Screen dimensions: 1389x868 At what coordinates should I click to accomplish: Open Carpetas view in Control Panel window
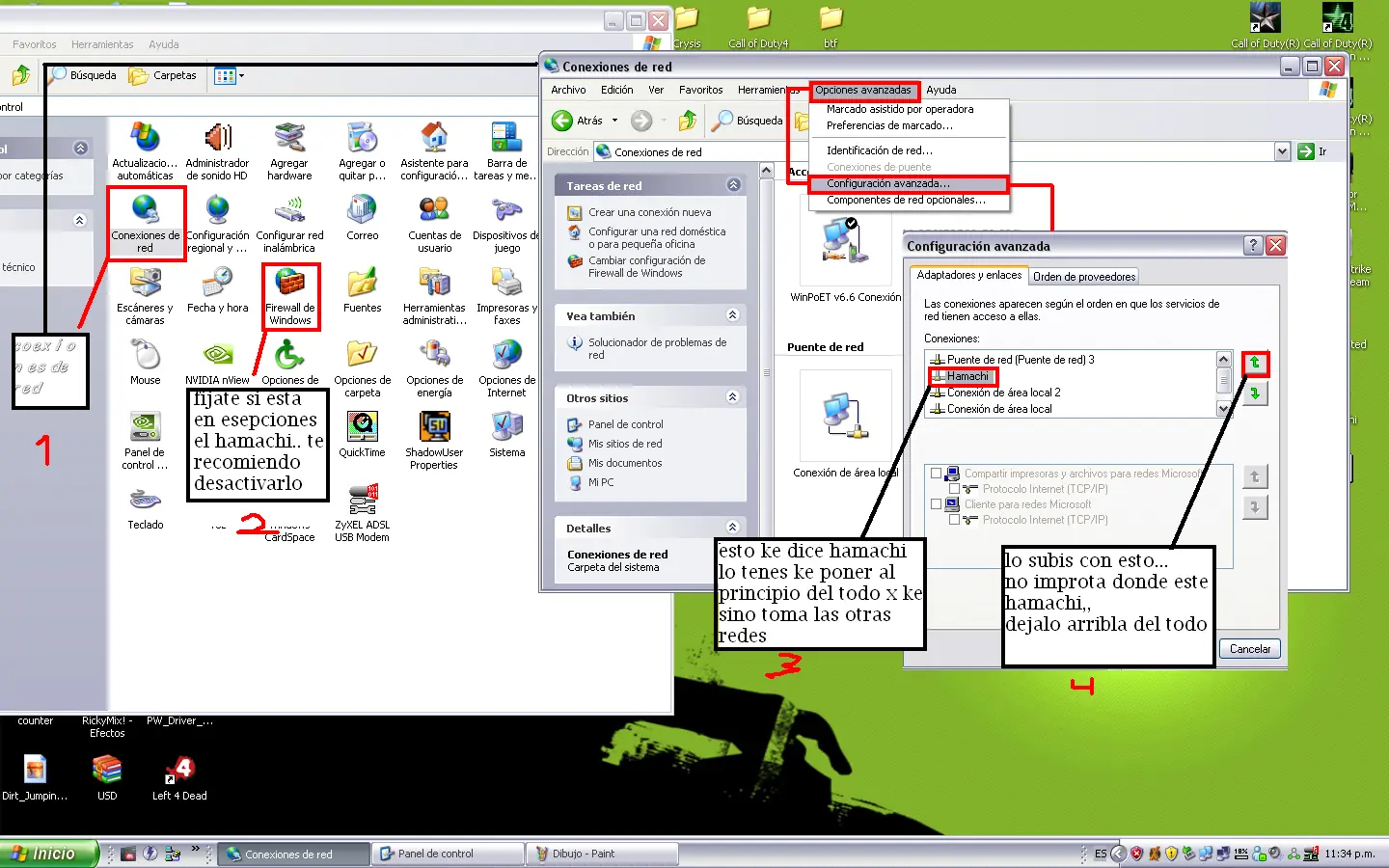coord(163,75)
